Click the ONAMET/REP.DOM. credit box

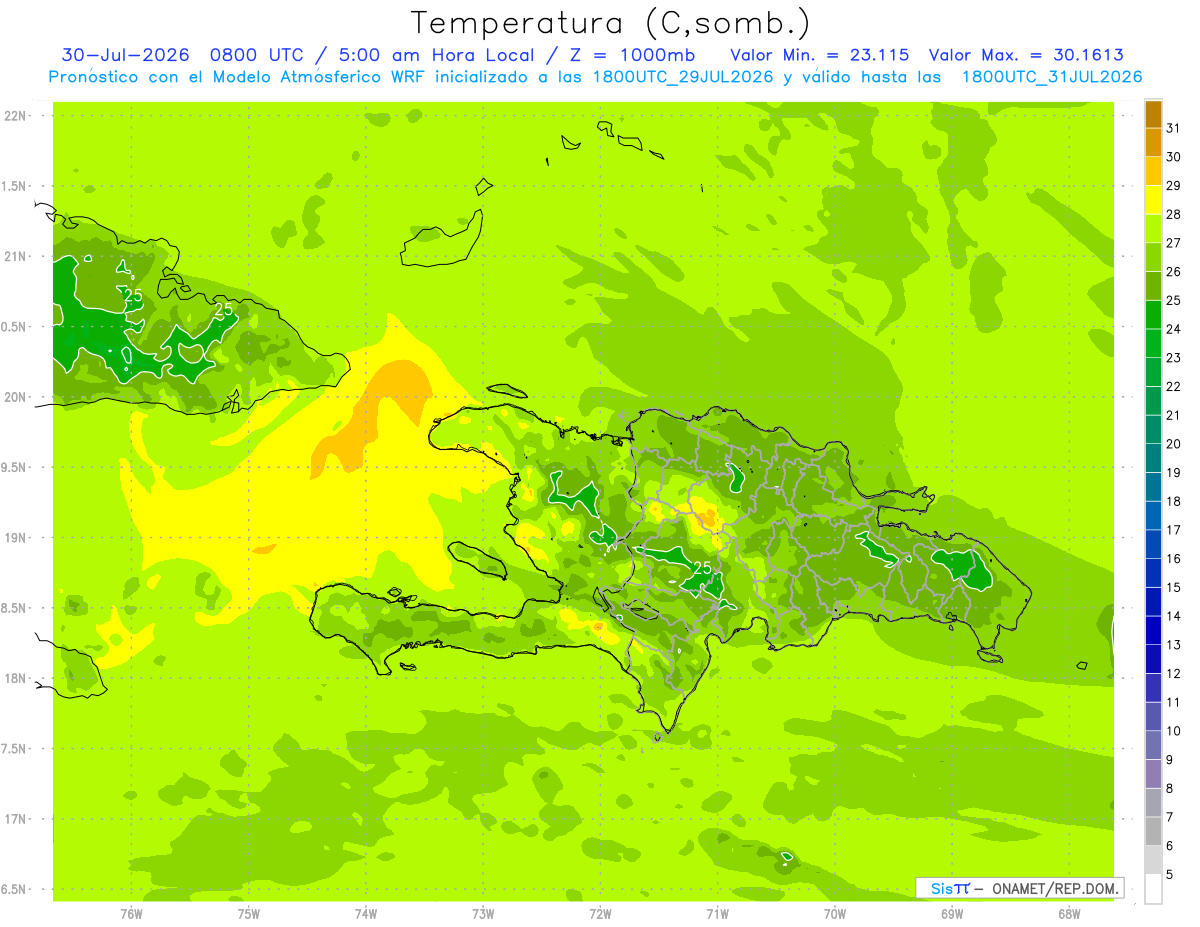tap(1019, 888)
